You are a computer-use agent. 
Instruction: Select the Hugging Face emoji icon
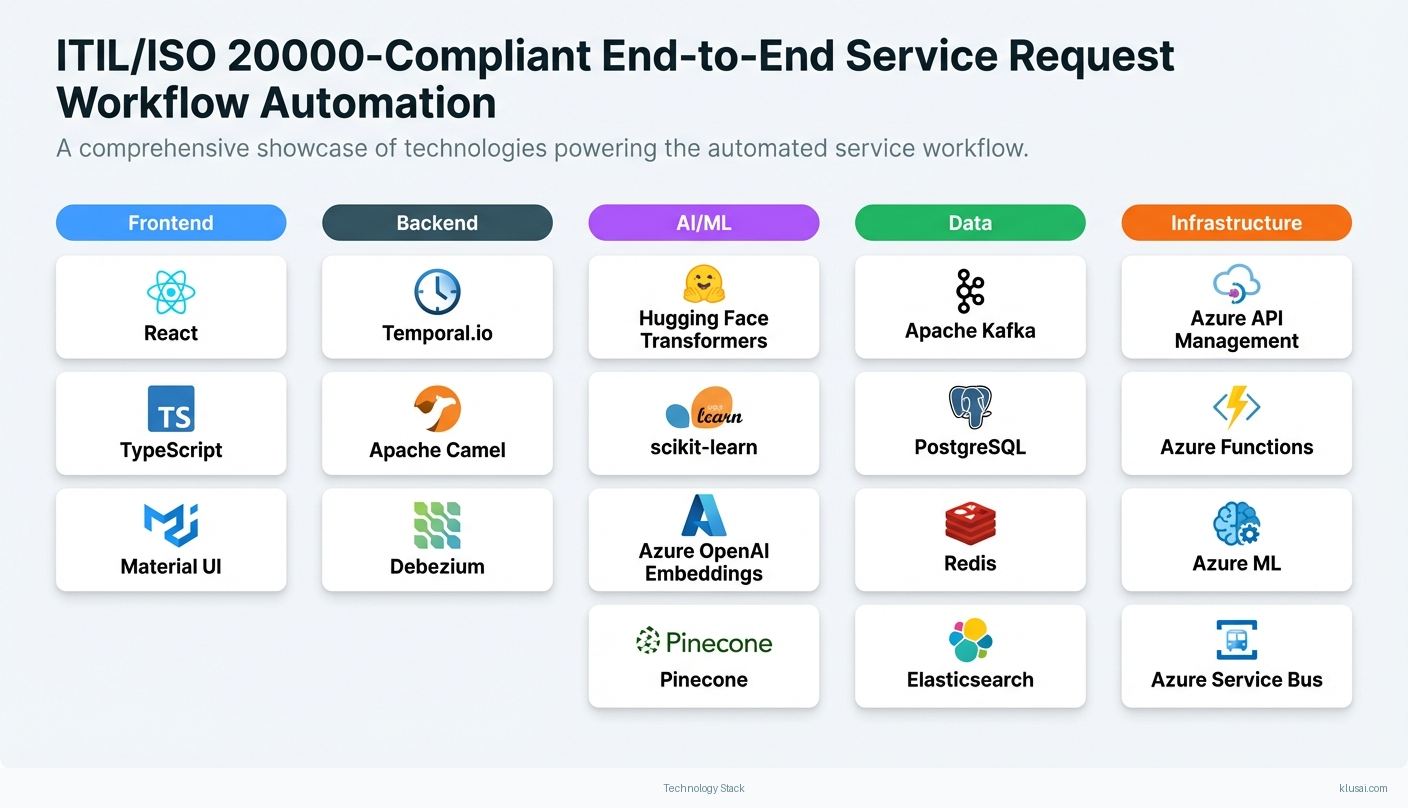703,284
